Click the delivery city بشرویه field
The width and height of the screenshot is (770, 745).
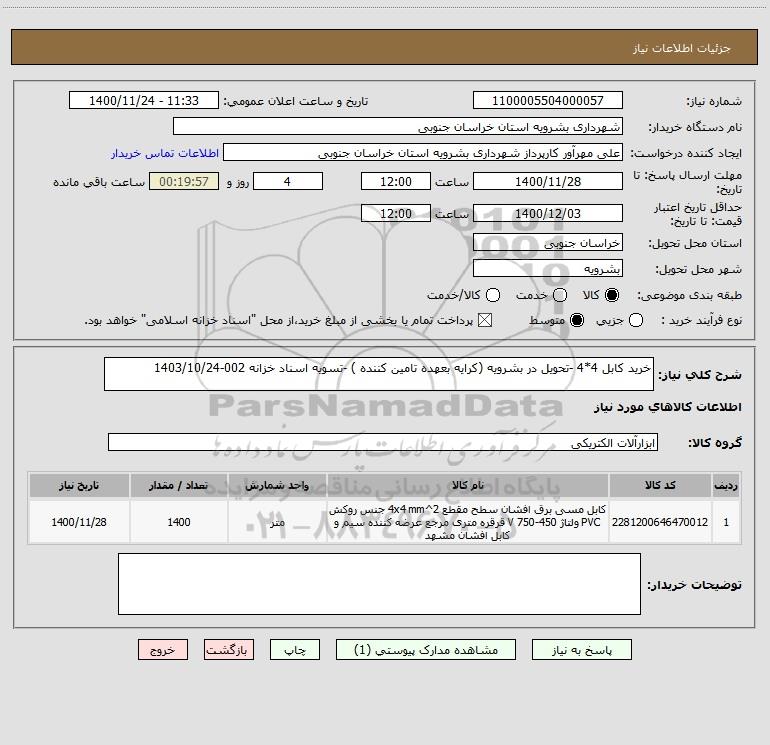pos(548,268)
